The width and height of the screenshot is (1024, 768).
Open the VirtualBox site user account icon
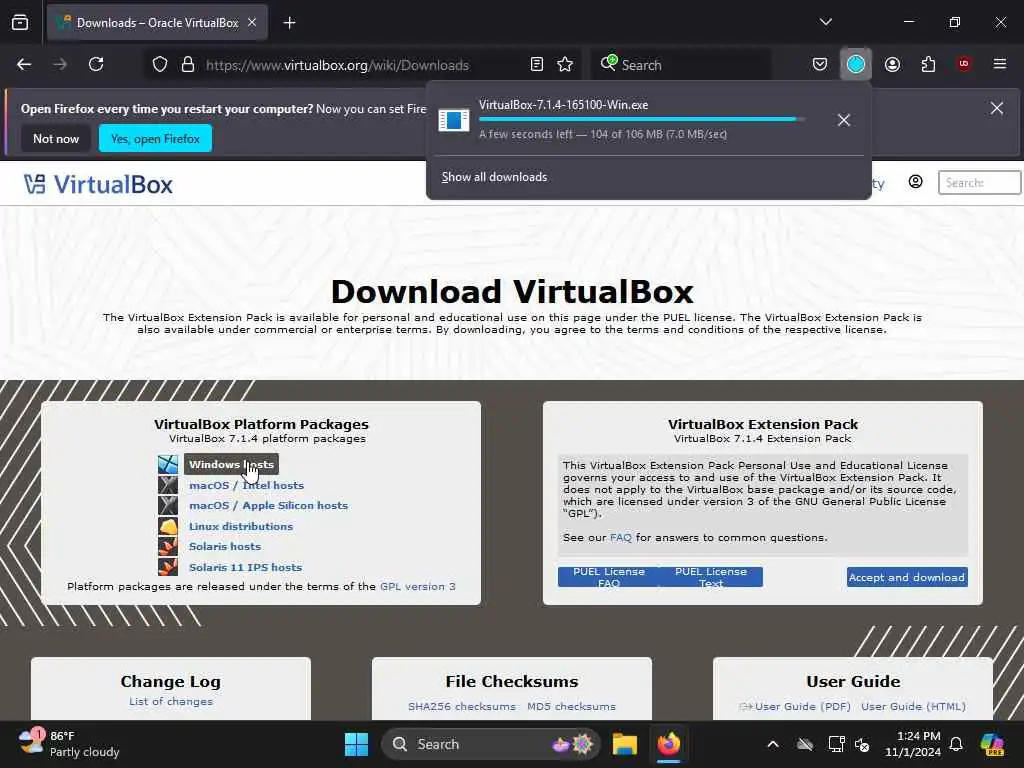[916, 182]
